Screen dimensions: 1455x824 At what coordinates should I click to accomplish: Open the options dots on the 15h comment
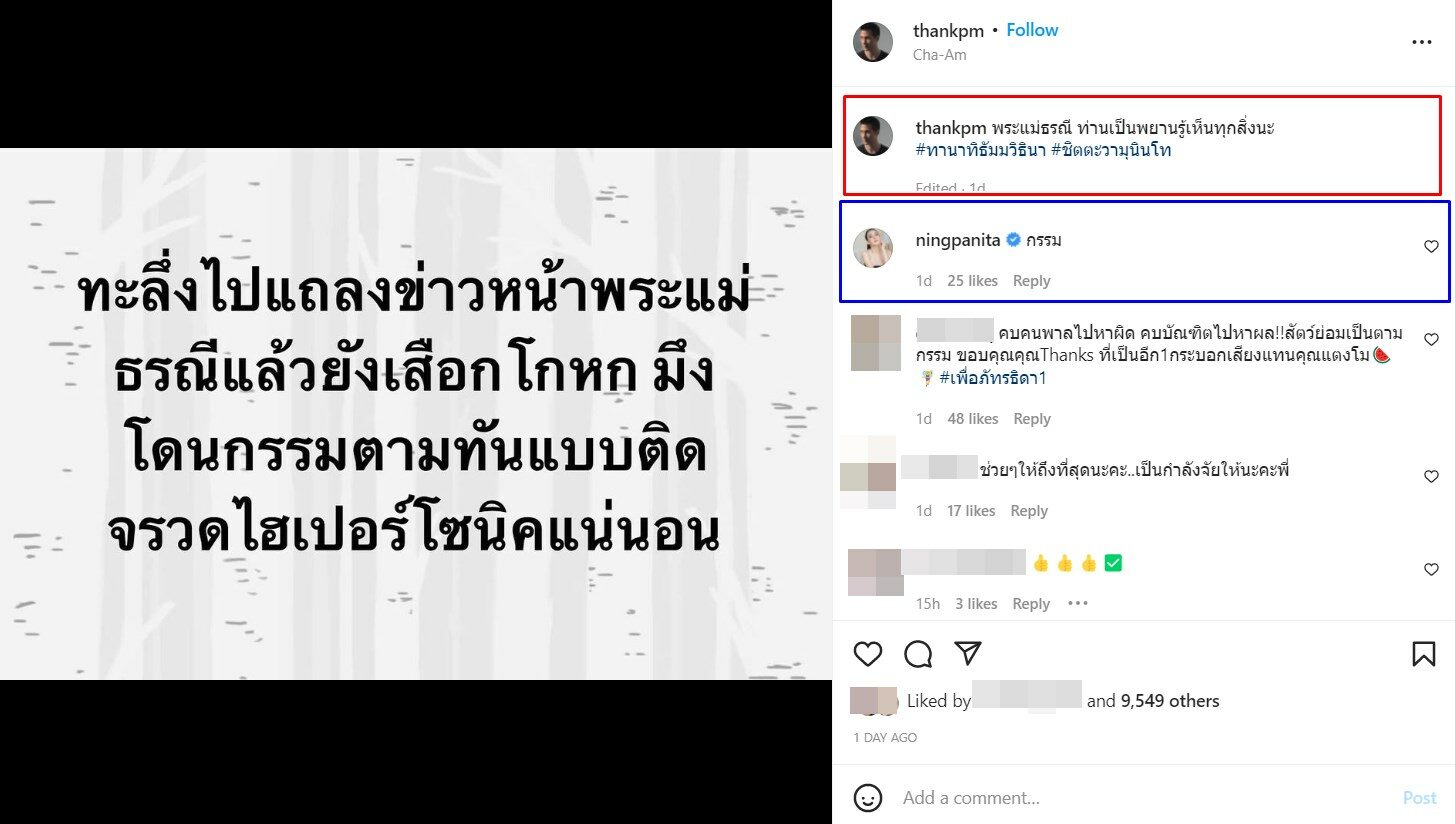(x=1077, y=603)
